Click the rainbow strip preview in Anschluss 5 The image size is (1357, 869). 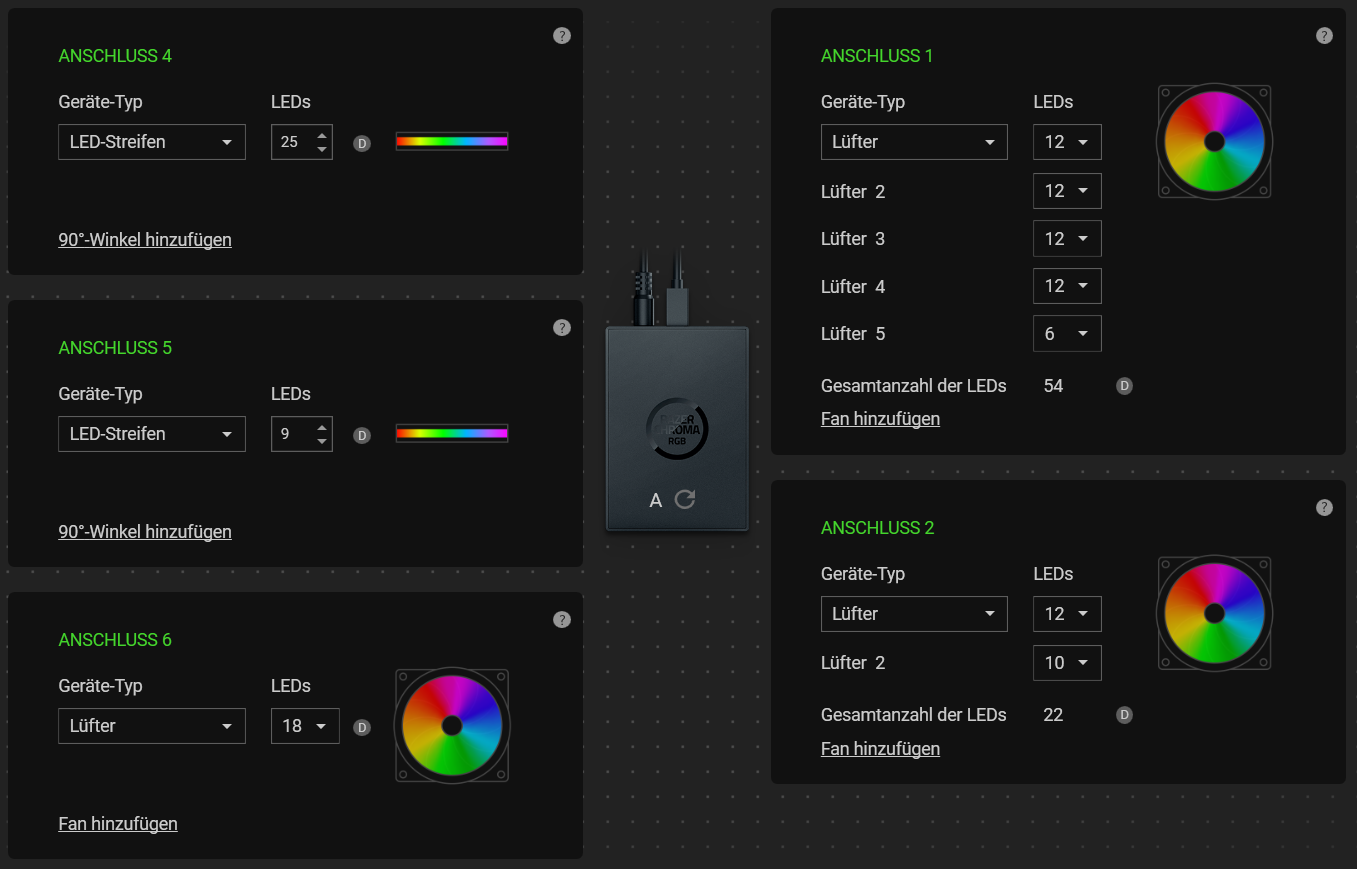[452, 433]
